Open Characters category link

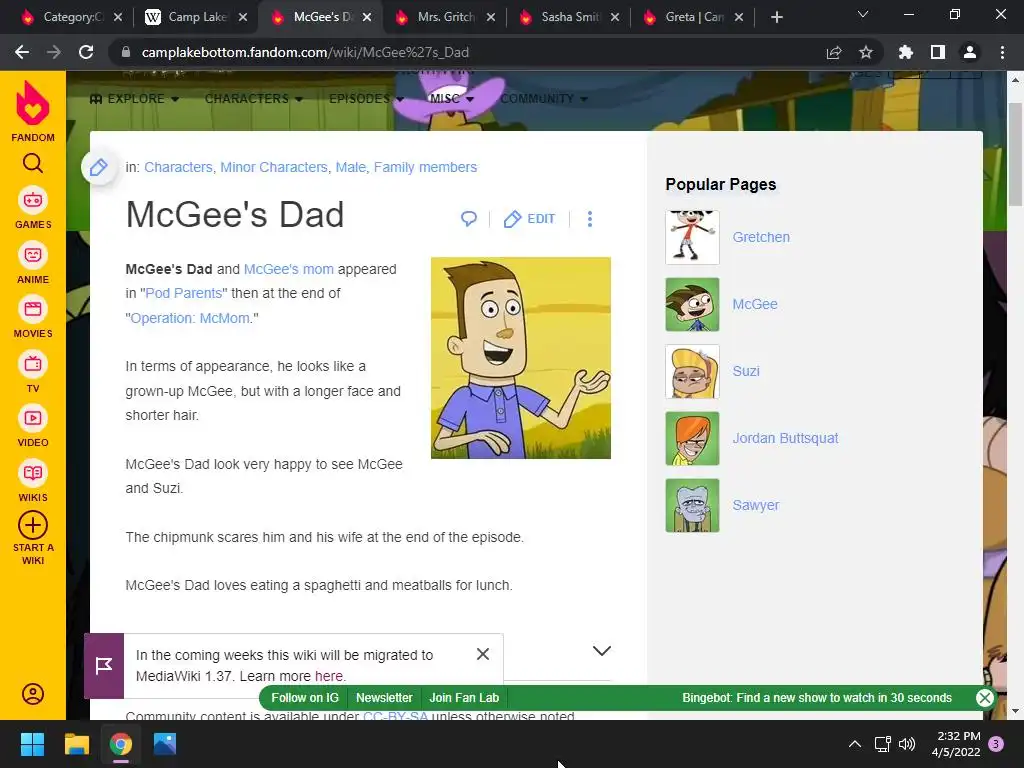(x=178, y=167)
